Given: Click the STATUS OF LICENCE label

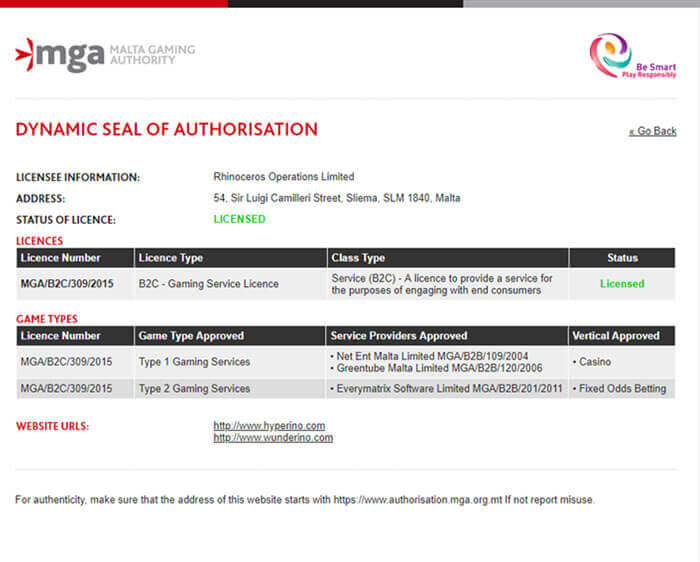Looking at the screenshot, I should pyautogui.click(x=66, y=220).
